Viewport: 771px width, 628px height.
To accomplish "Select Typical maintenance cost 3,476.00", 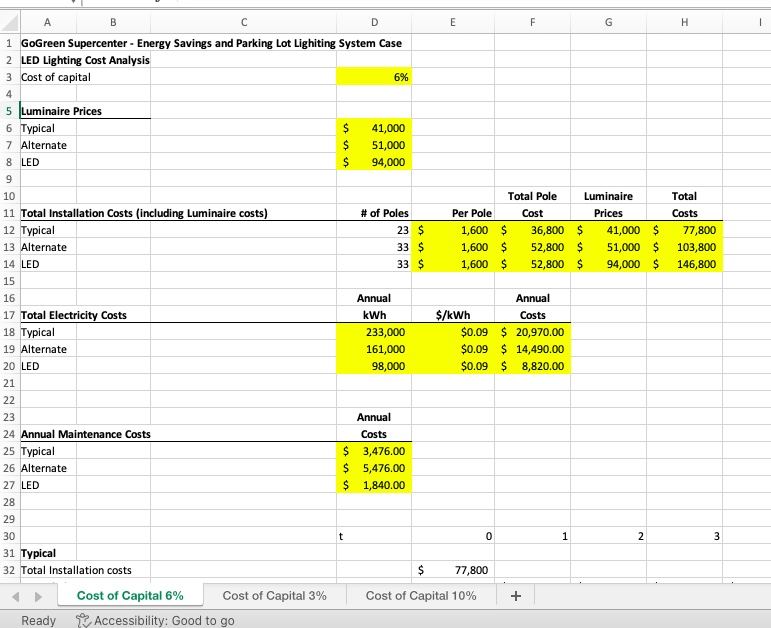I will 374,451.
